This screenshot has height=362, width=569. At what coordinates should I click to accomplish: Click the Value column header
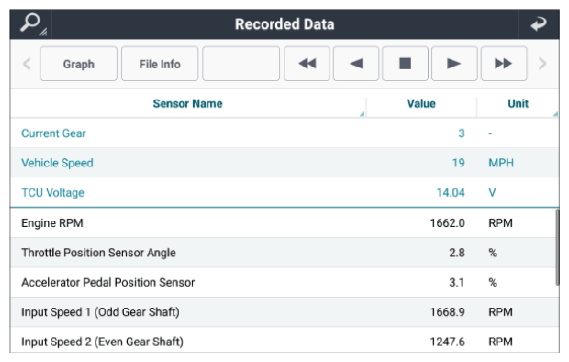421,104
